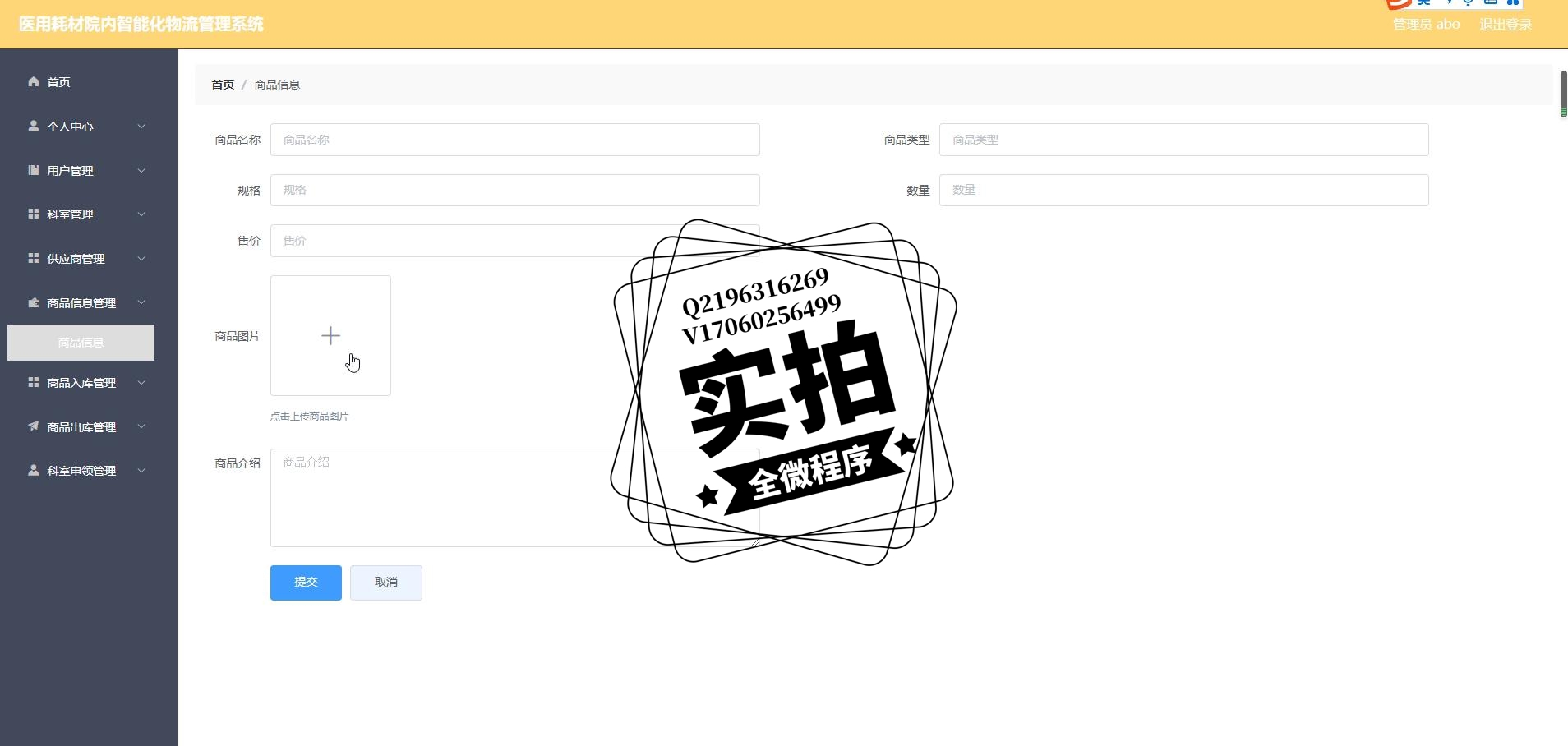This screenshot has width=1568, height=746.
Task: Expand the 科室申领管理 menu chevron
Action: click(x=141, y=471)
